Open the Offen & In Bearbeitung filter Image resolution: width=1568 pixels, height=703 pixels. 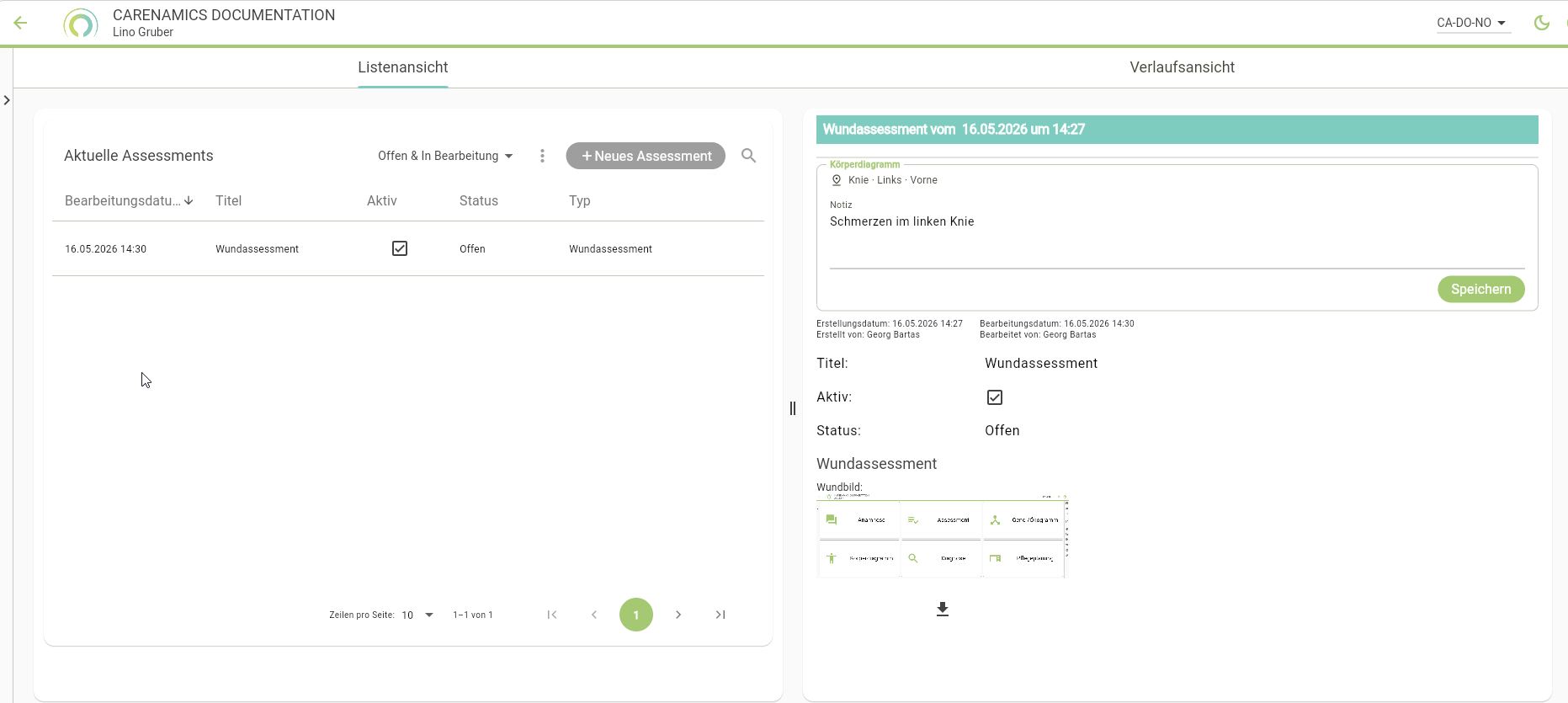coord(445,156)
